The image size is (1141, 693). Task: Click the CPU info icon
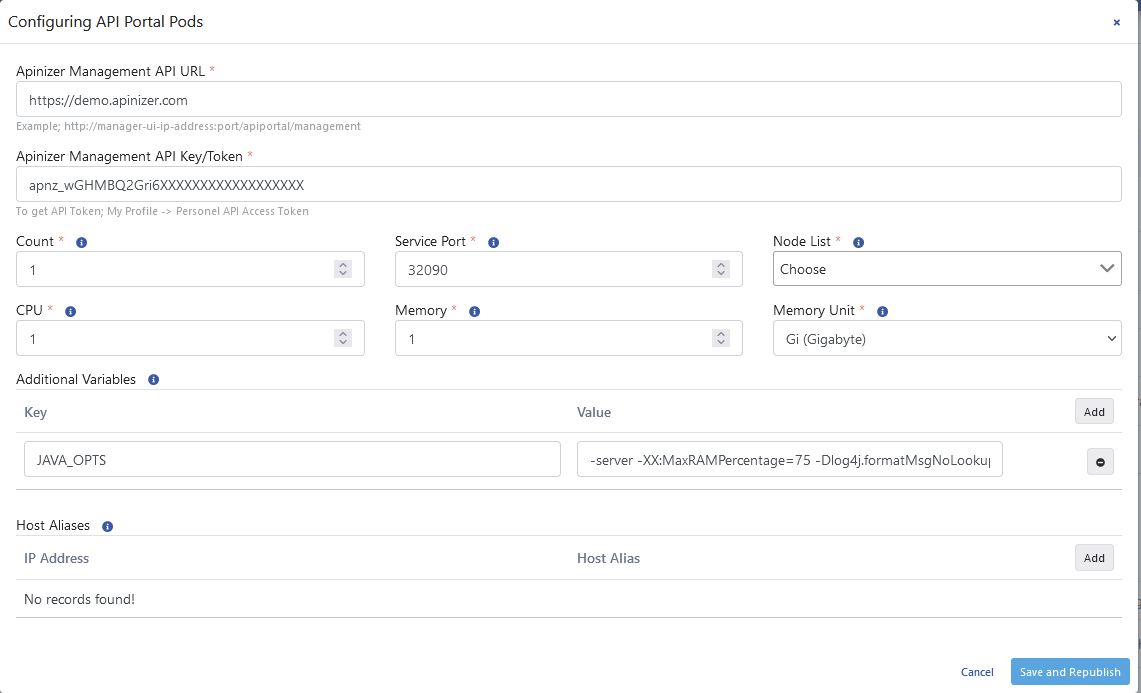click(x=70, y=311)
